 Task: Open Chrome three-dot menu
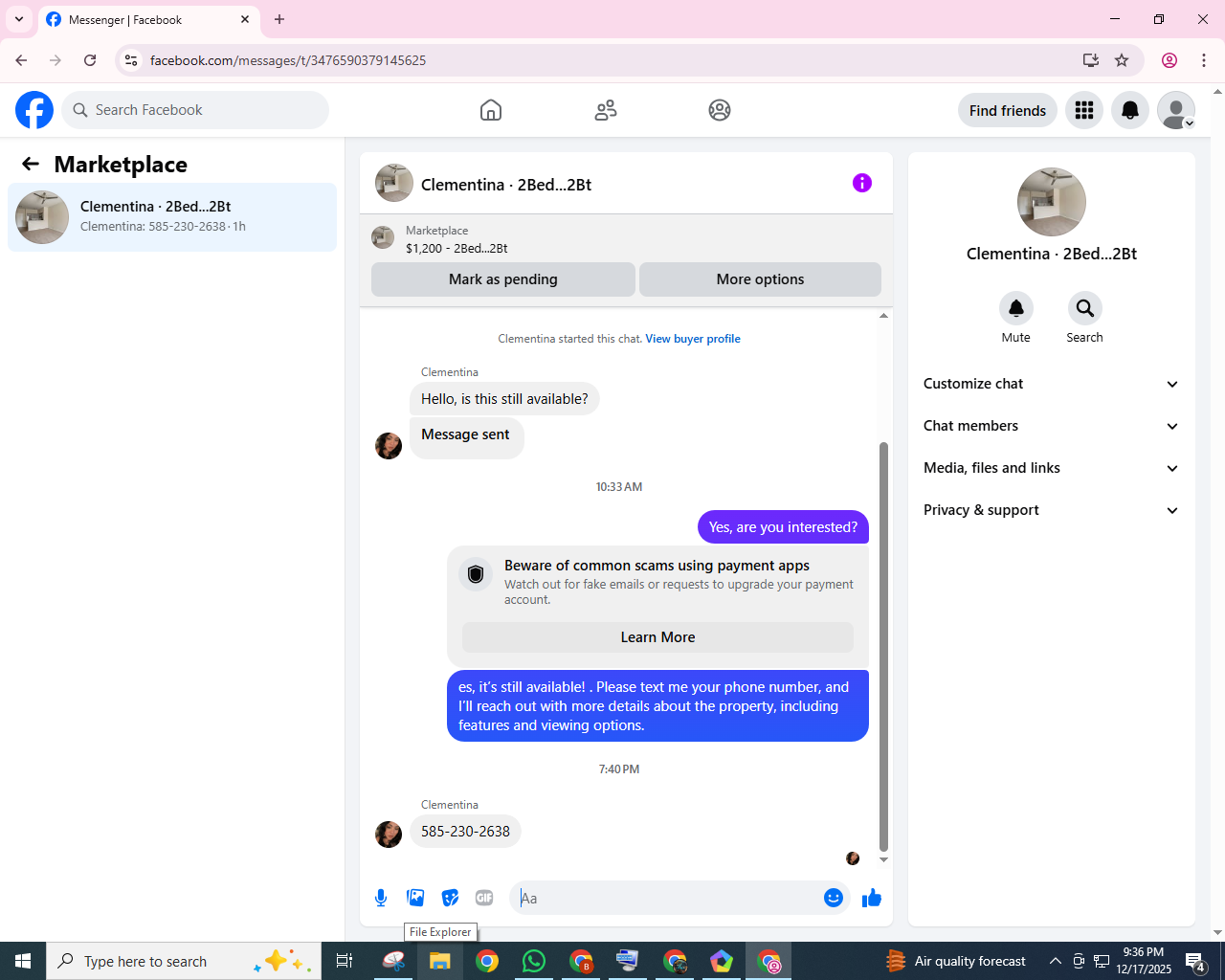point(1204,60)
